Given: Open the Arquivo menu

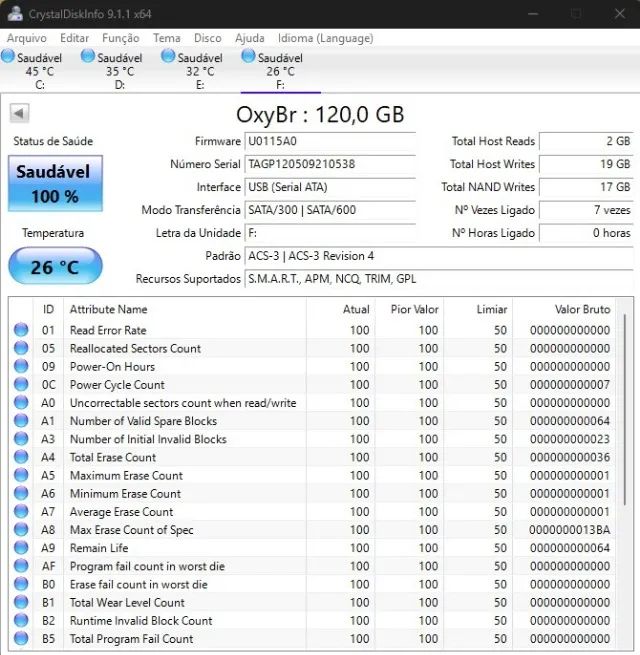Looking at the screenshot, I should (x=27, y=38).
